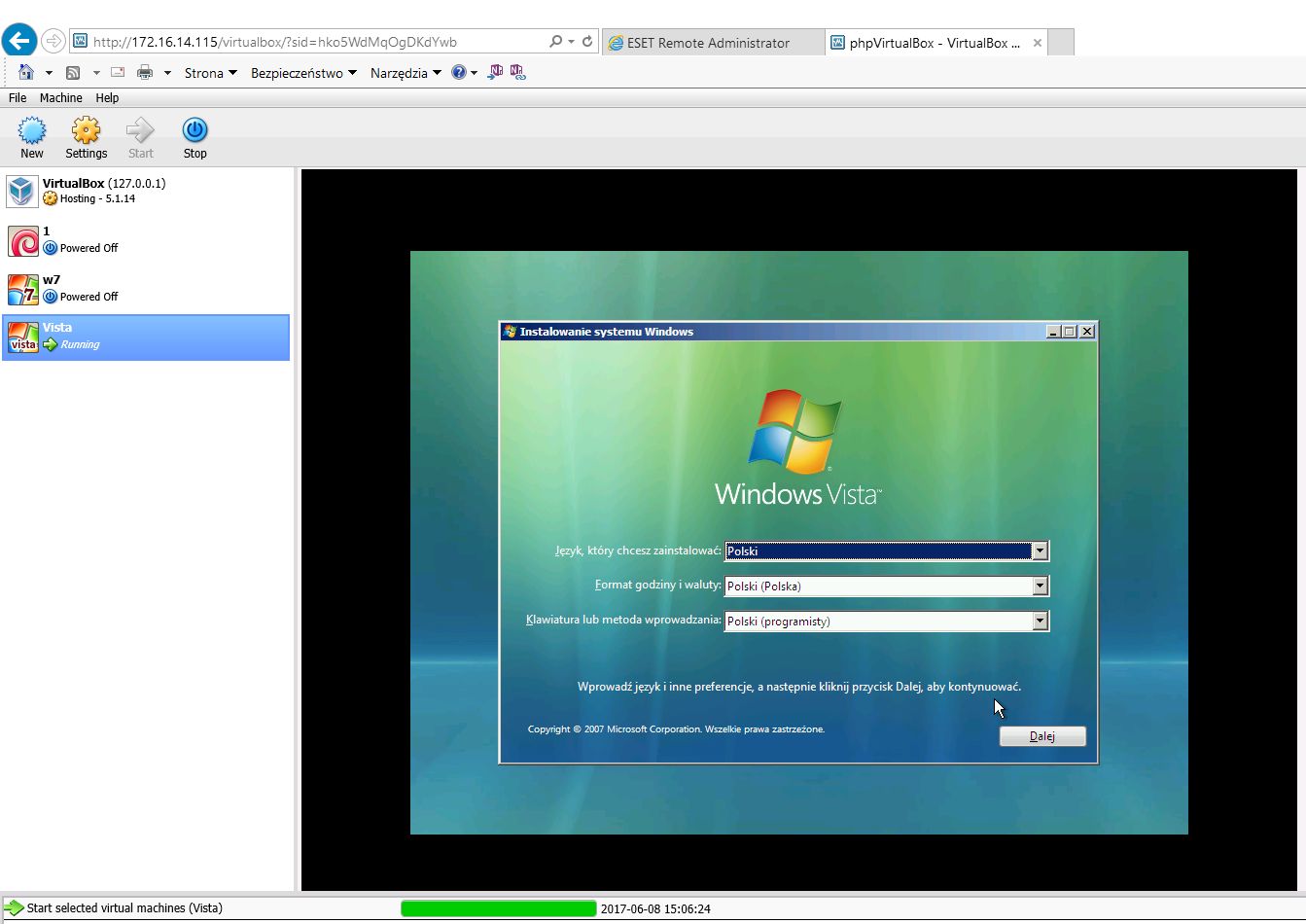The height and width of the screenshot is (924, 1306).
Task: Click the Windows Vista logo in installer
Action: click(797, 448)
